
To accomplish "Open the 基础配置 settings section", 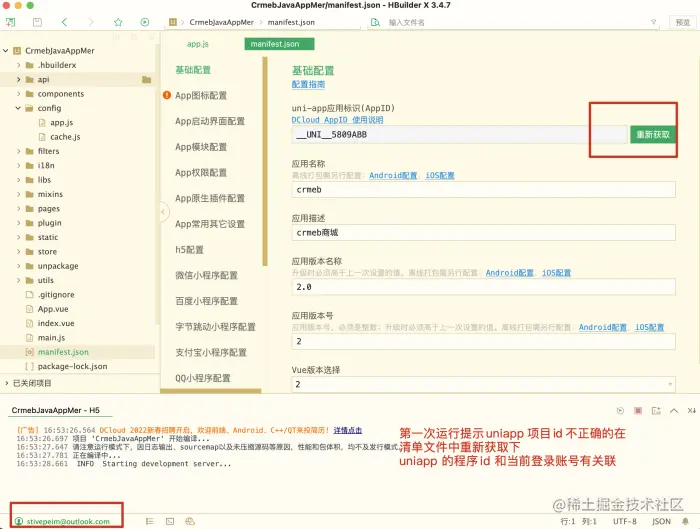I will (x=193, y=70).
